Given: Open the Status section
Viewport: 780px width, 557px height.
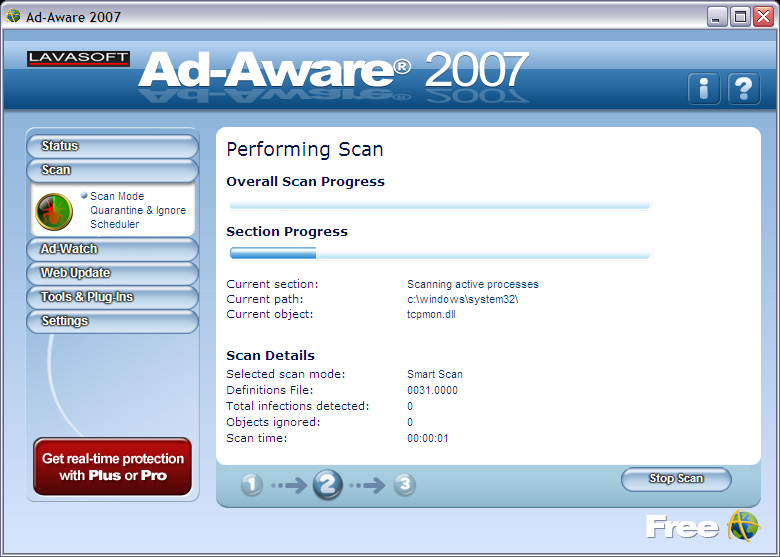Looking at the screenshot, I should 112,146.
